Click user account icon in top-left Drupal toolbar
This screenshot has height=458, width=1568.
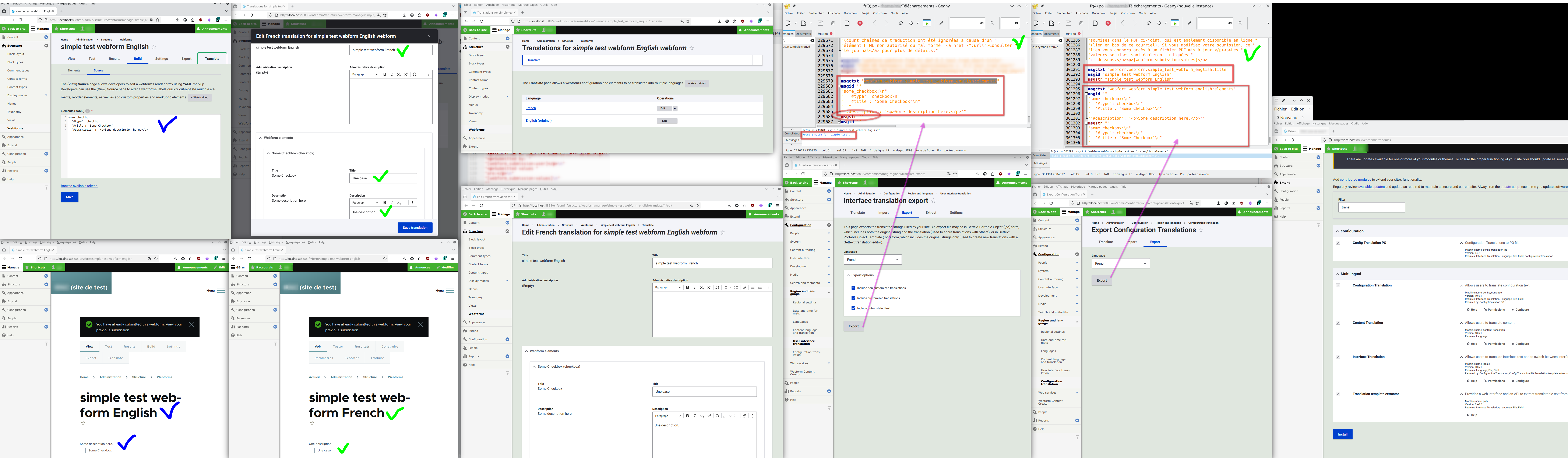(x=82, y=29)
